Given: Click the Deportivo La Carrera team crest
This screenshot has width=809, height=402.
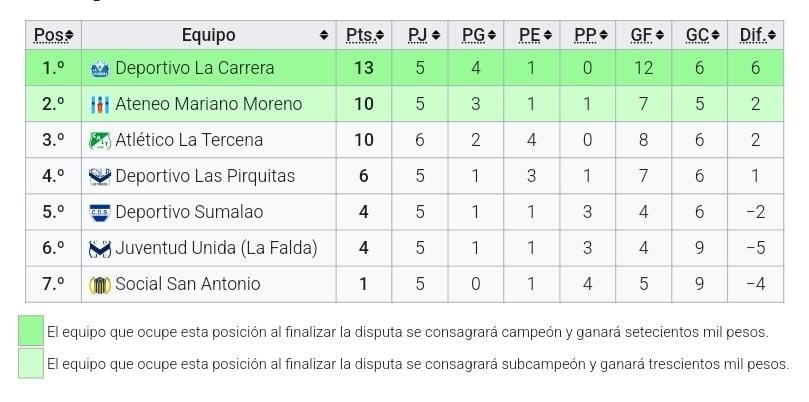Looking at the screenshot, I should pos(99,69).
